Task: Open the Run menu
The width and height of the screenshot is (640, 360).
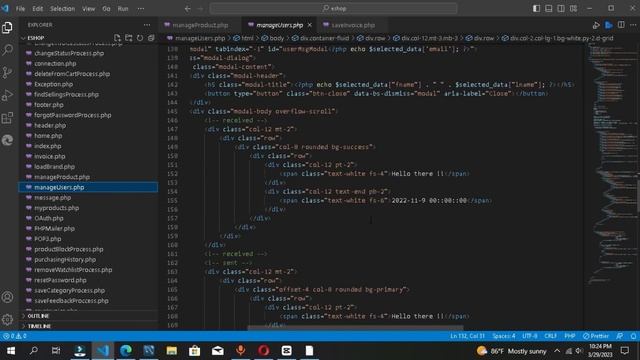Action: click(123, 9)
